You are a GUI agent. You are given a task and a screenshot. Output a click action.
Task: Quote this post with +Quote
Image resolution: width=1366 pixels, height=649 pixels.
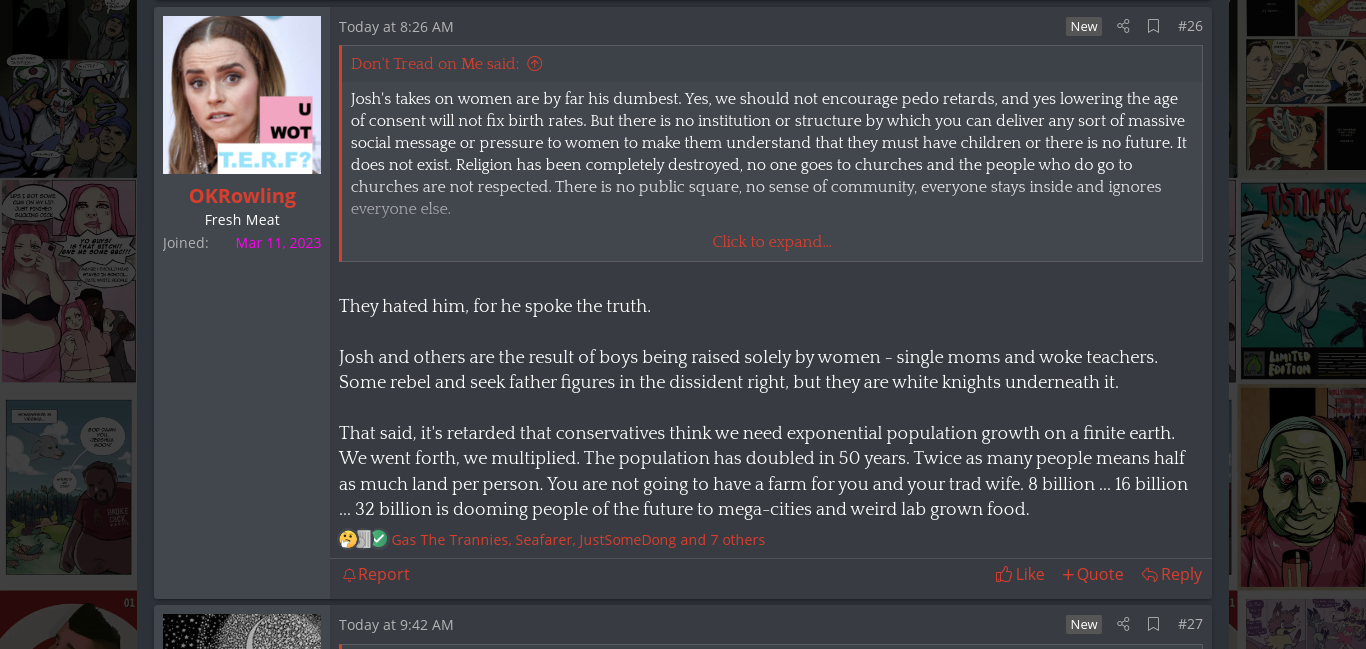pyautogui.click(x=1093, y=574)
